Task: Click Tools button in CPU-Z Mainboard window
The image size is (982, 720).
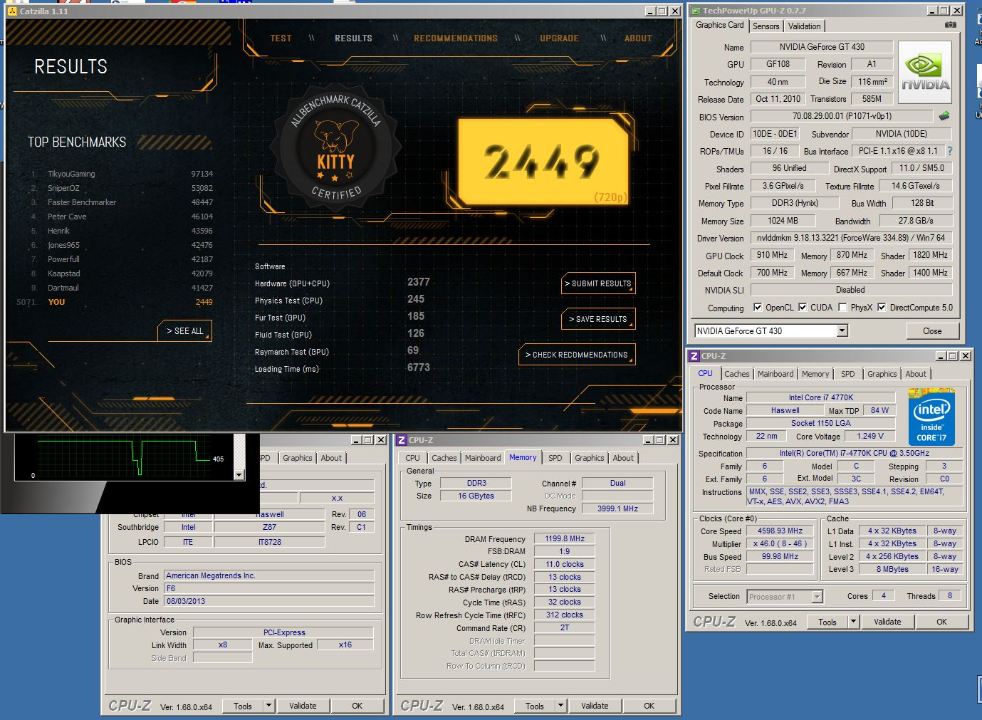Action: [x=243, y=706]
